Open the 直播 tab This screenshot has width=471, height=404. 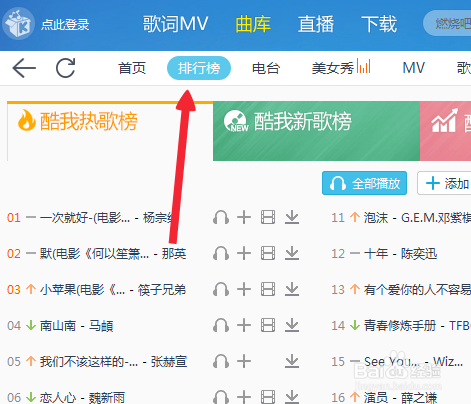pyautogui.click(x=316, y=24)
